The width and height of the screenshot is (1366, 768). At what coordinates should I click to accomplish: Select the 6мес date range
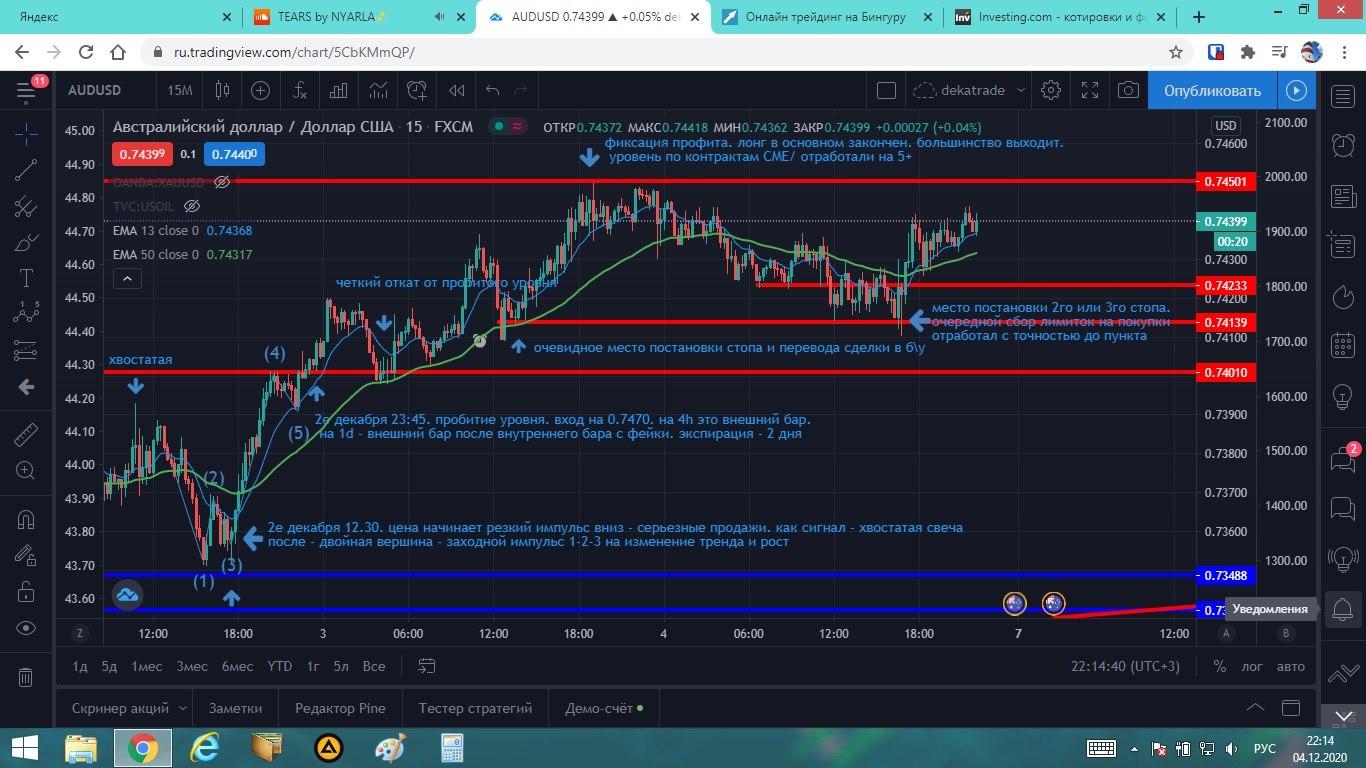(237, 666)
